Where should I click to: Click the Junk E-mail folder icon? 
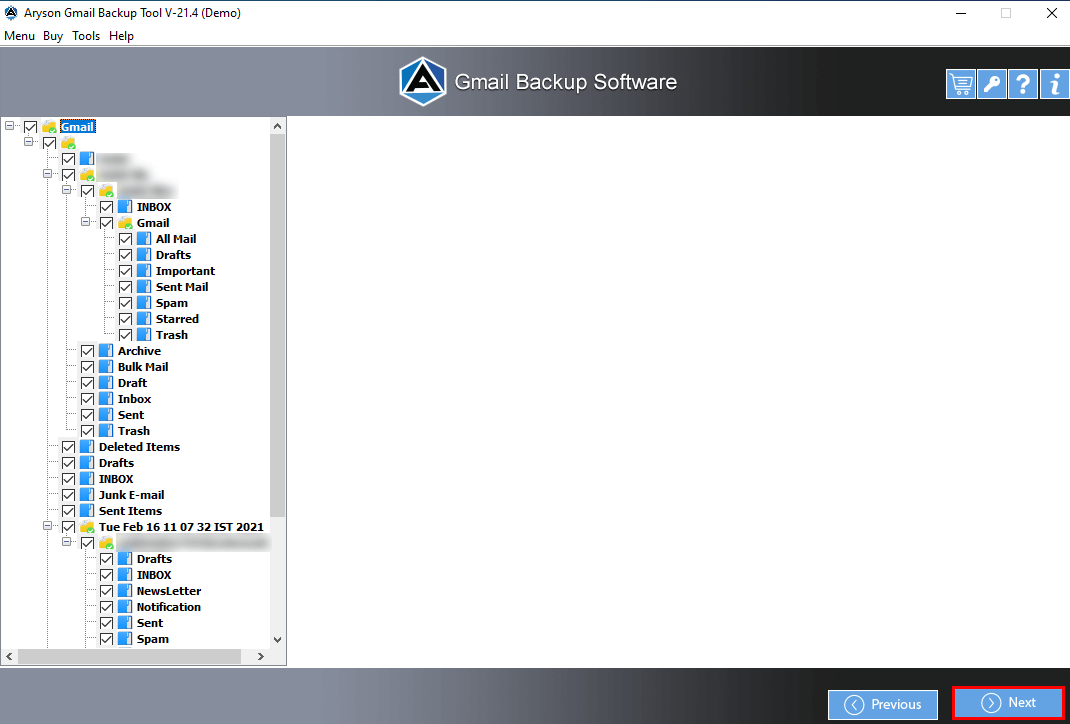click(x=87, y=495)
